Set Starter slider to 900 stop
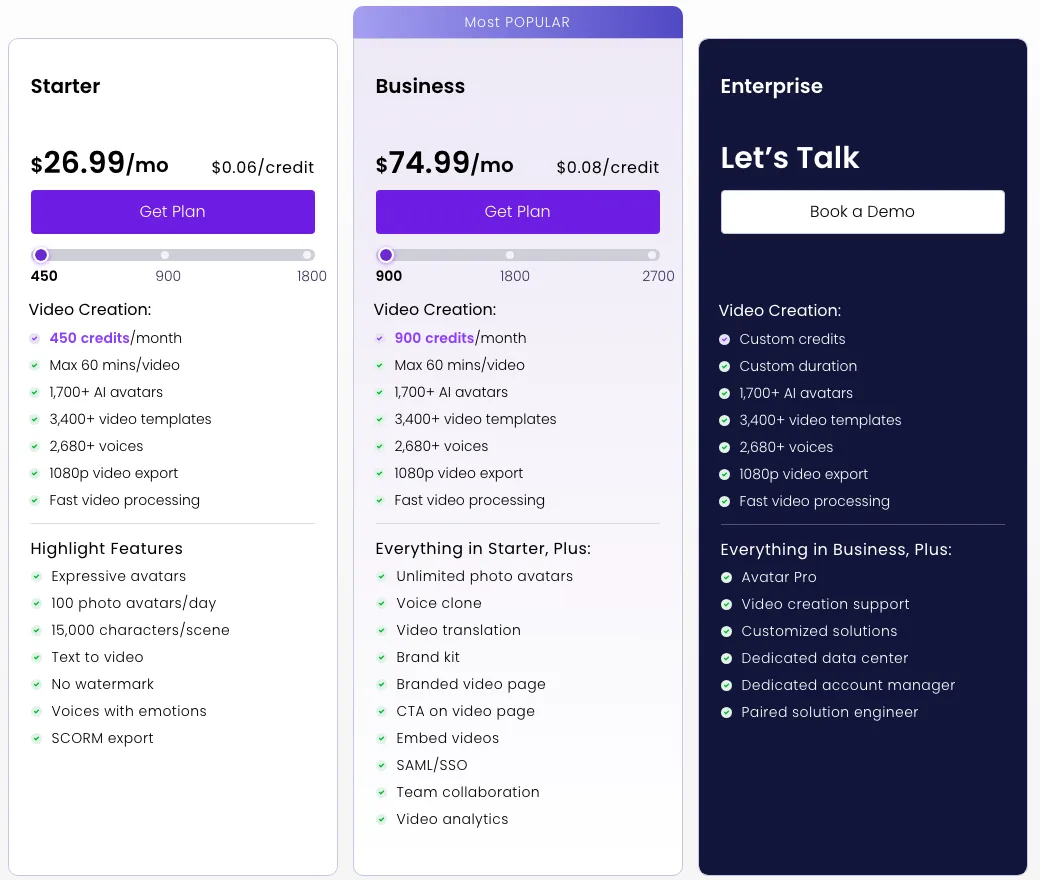Viewport: 1040px width, 880px height. (x=165, y=255)
